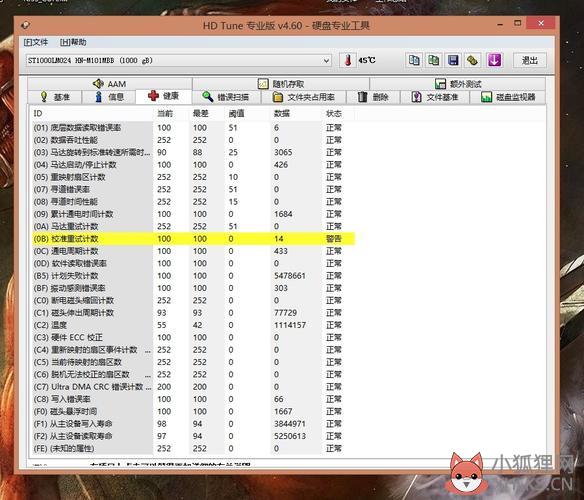Select the (BF) 振动感测错误率 row
Viewport: 584px width, 500px height.
pos(193,288)
